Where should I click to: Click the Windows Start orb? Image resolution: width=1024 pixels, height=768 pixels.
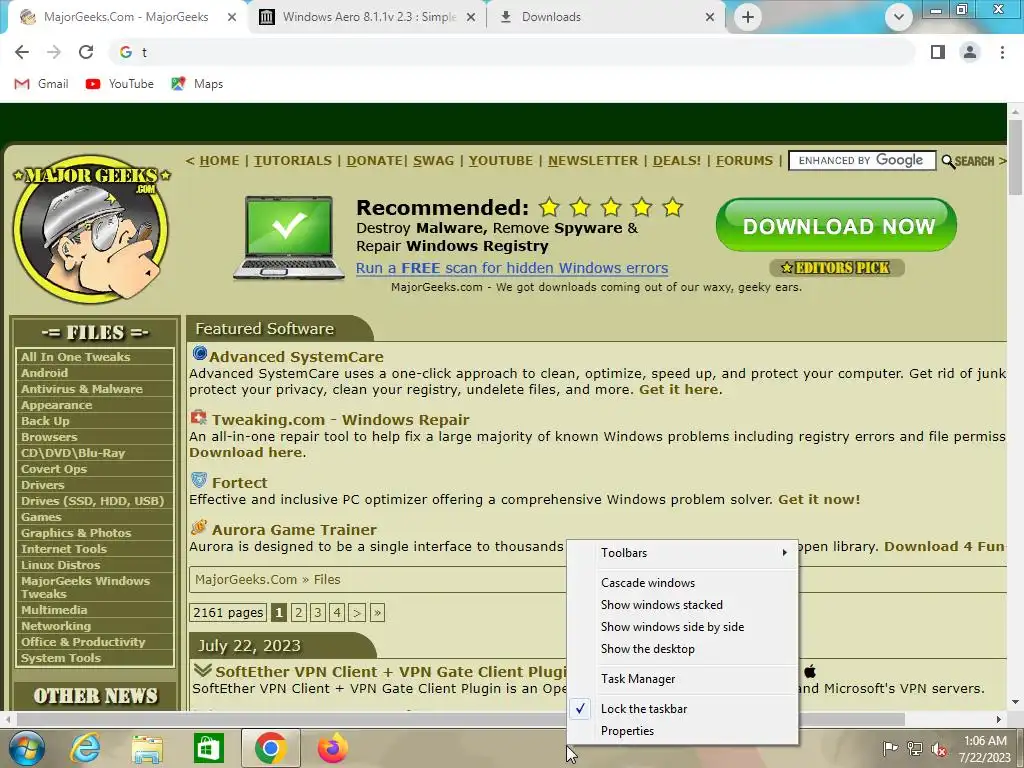[26, 748]
